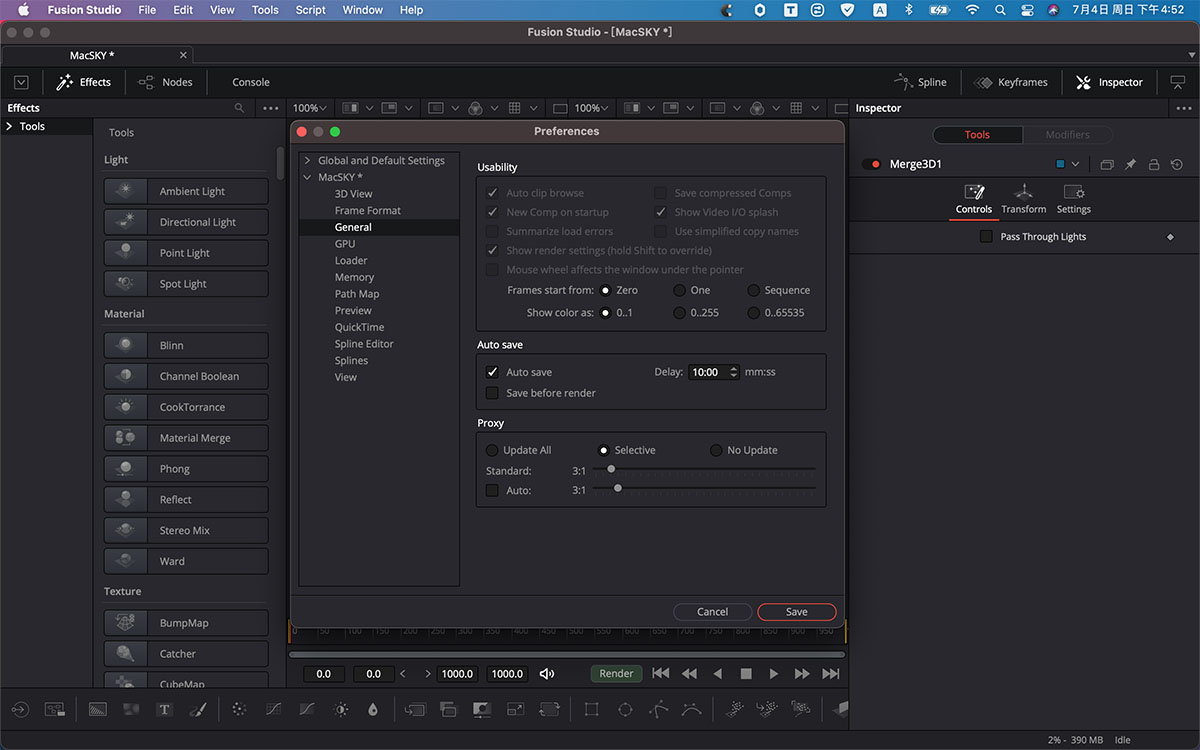Toggle Pass Through Lights checkbox

(x=986, y=237)
